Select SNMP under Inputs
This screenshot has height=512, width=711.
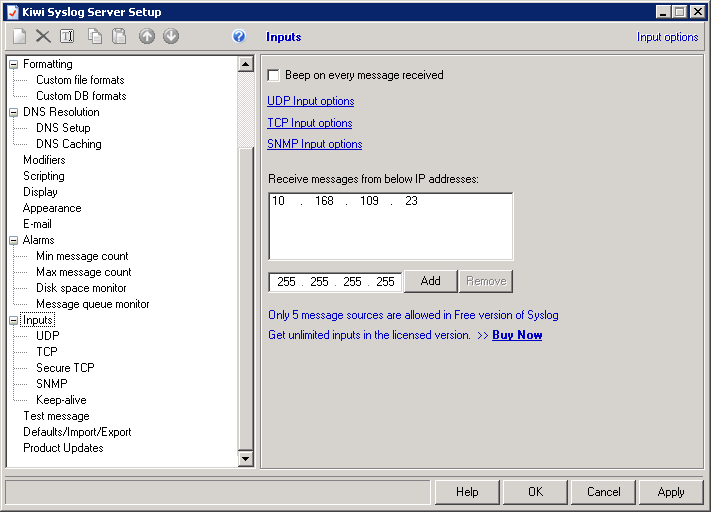(52, 384)
